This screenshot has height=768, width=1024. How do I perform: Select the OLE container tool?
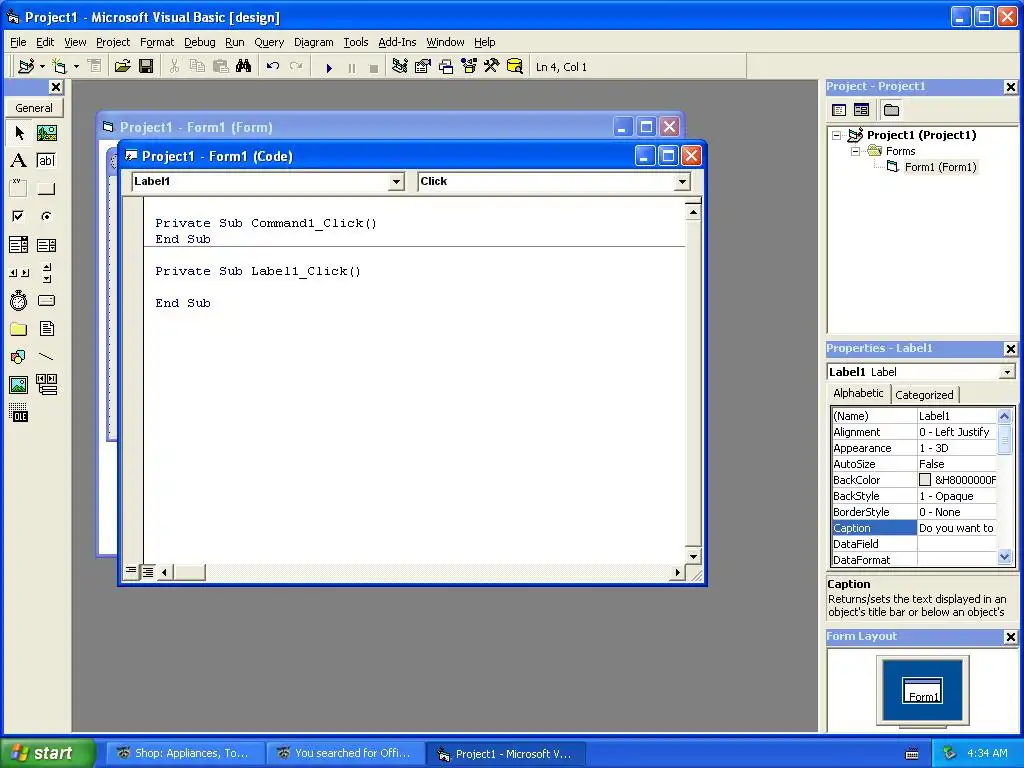click(x=19, y=413)
